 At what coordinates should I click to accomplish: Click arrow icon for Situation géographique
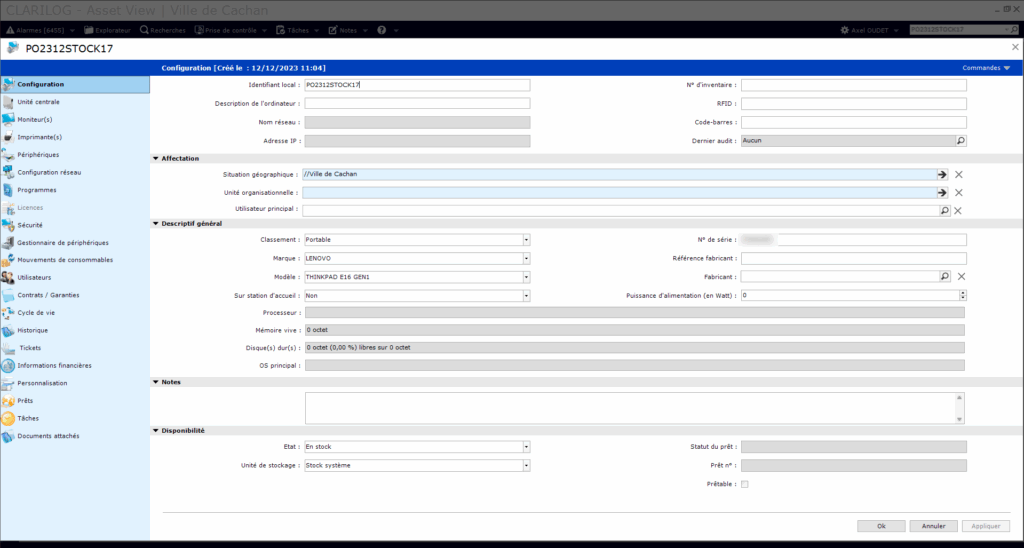coord(942,175)
